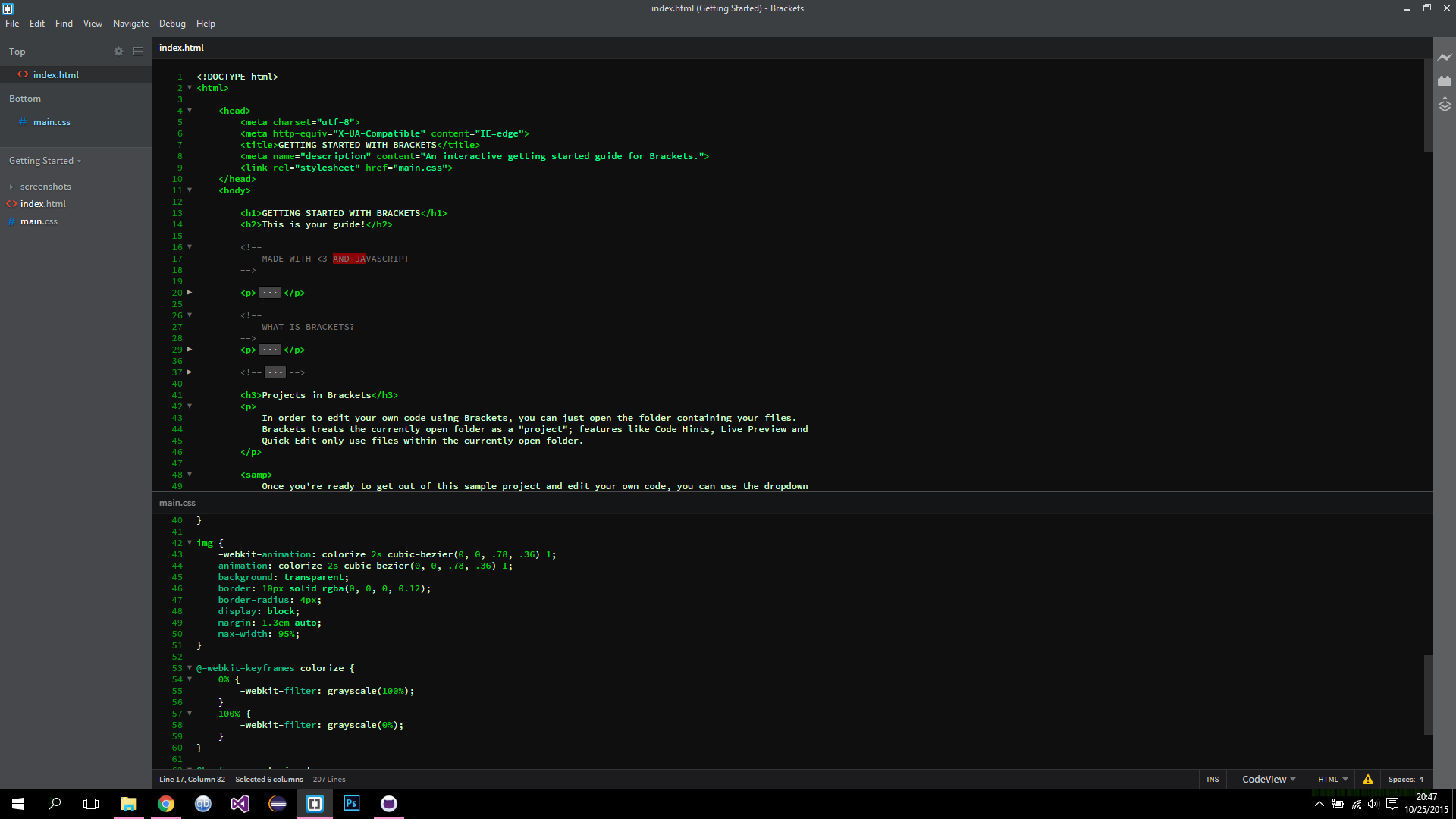
Task: Click the split view layout icon
Action: coord(138,51)
